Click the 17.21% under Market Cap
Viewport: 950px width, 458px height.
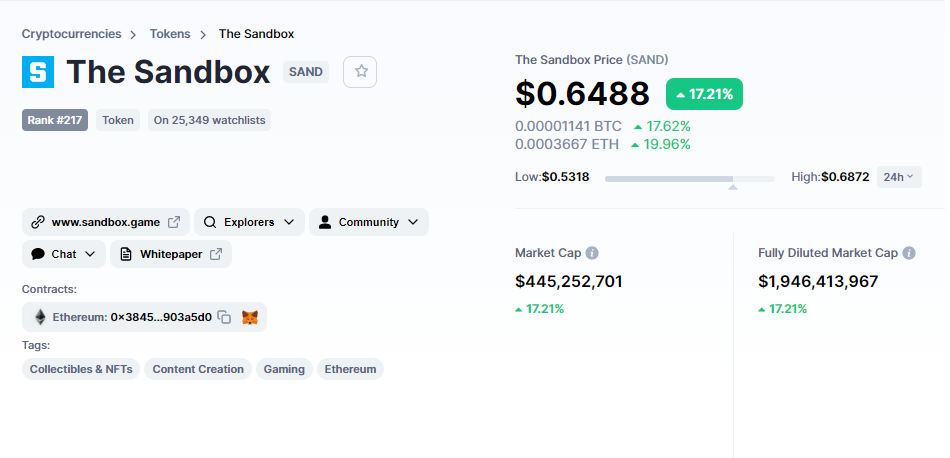[x=539, y=309]
